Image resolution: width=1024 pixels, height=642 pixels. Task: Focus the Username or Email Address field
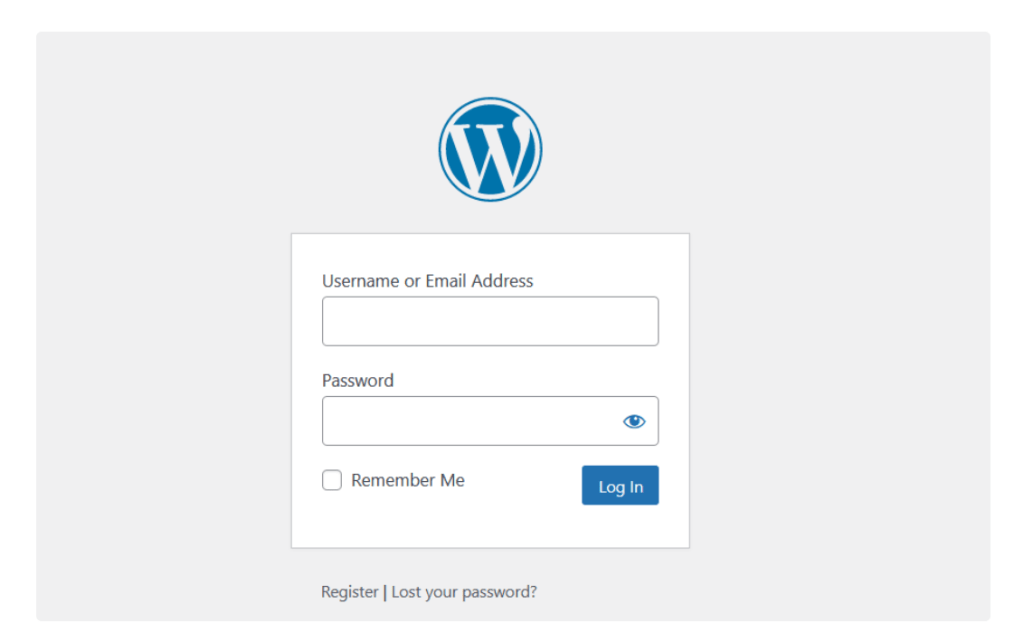[x=490, y=321]
